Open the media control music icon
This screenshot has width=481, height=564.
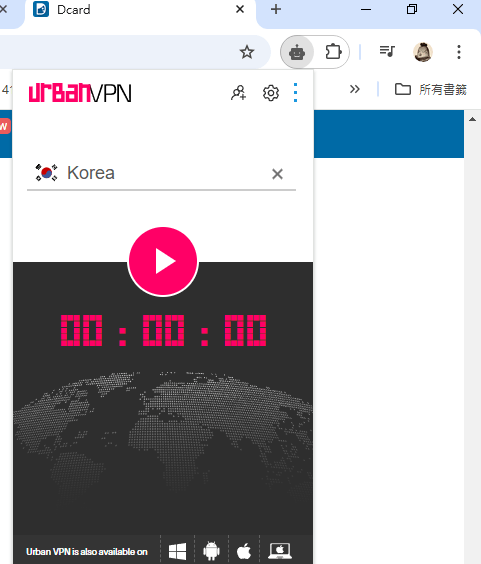(x=387, y=51)
